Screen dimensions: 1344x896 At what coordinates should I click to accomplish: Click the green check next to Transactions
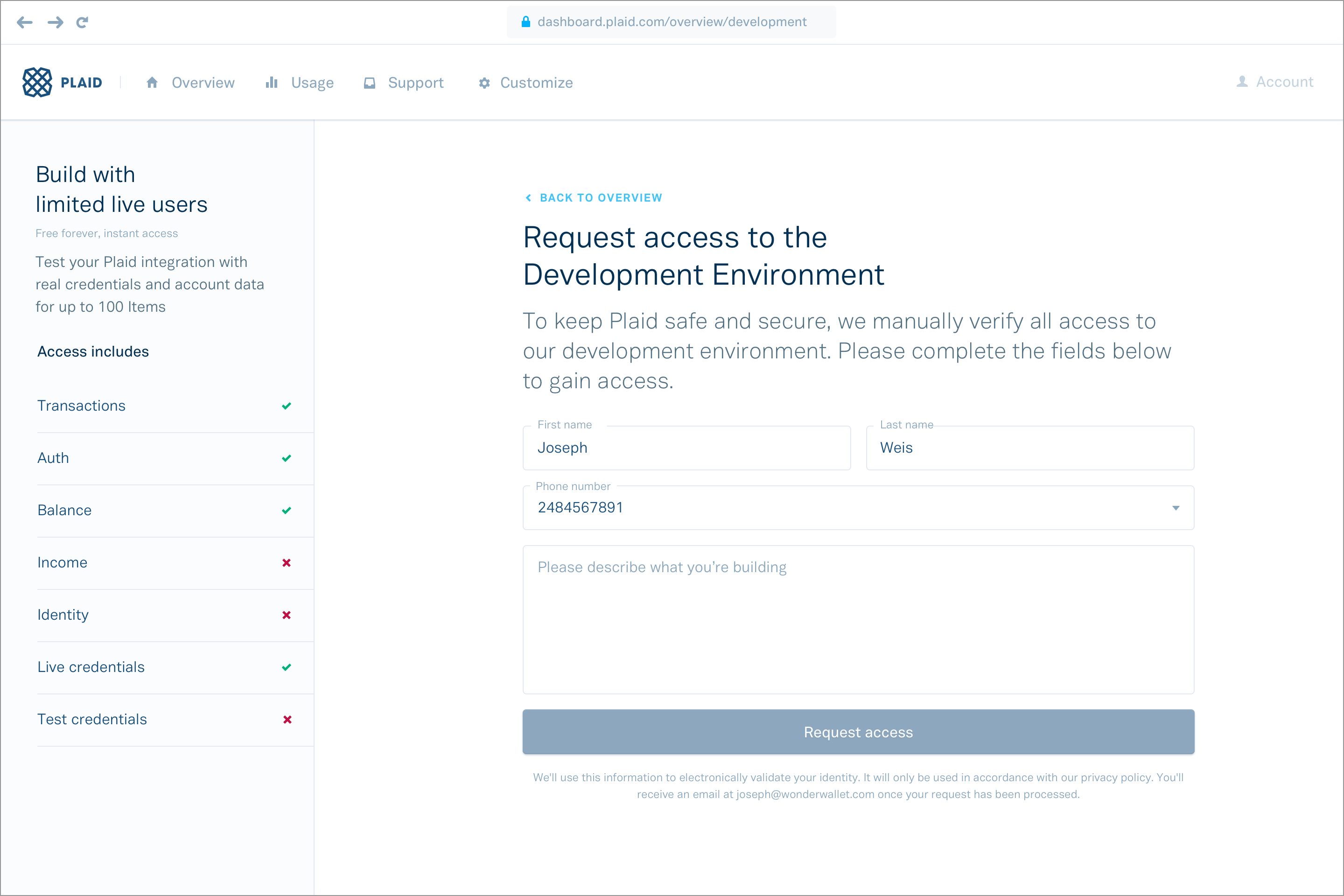point(287,406)
